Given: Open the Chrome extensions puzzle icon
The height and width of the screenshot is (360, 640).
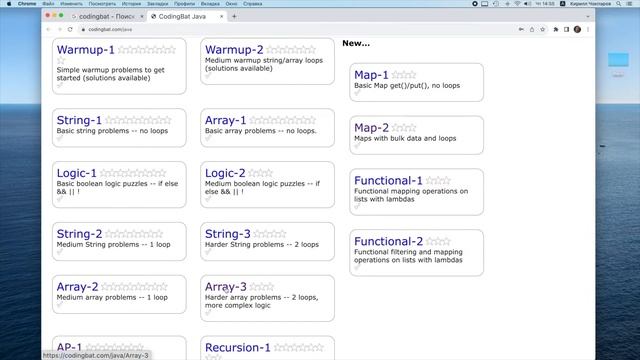Looking at the screenshot, I should 556,29.
